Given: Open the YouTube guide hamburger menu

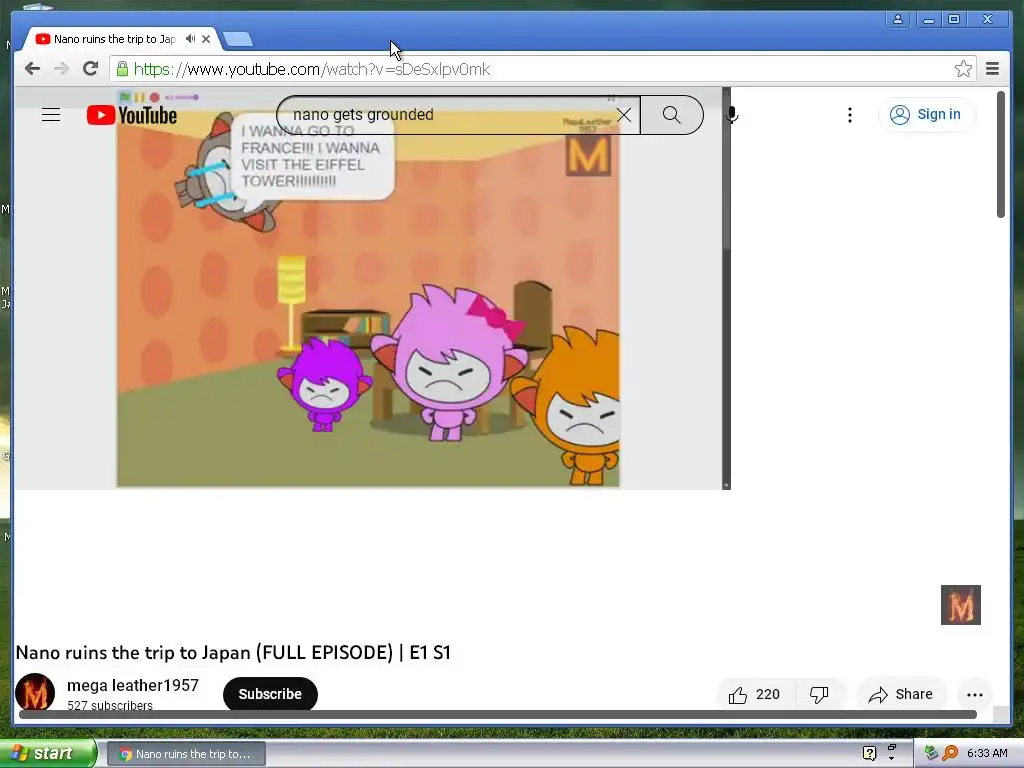Looking at the screenshot, I should tap(51, 115).
